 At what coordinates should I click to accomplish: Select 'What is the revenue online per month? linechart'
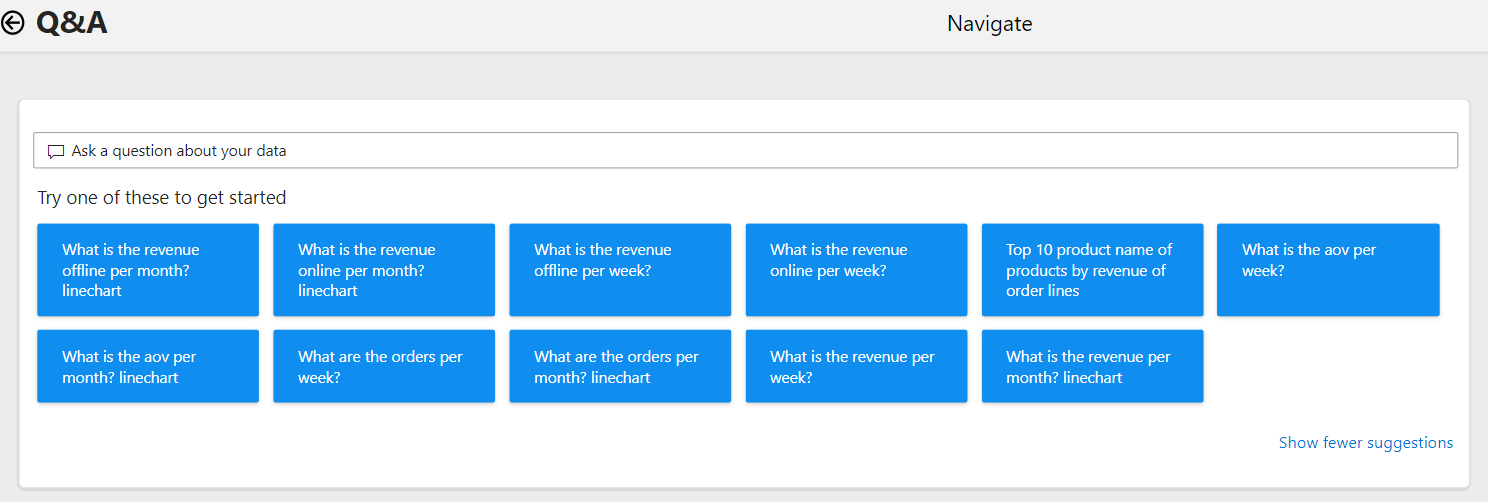(x=384, y=270)
